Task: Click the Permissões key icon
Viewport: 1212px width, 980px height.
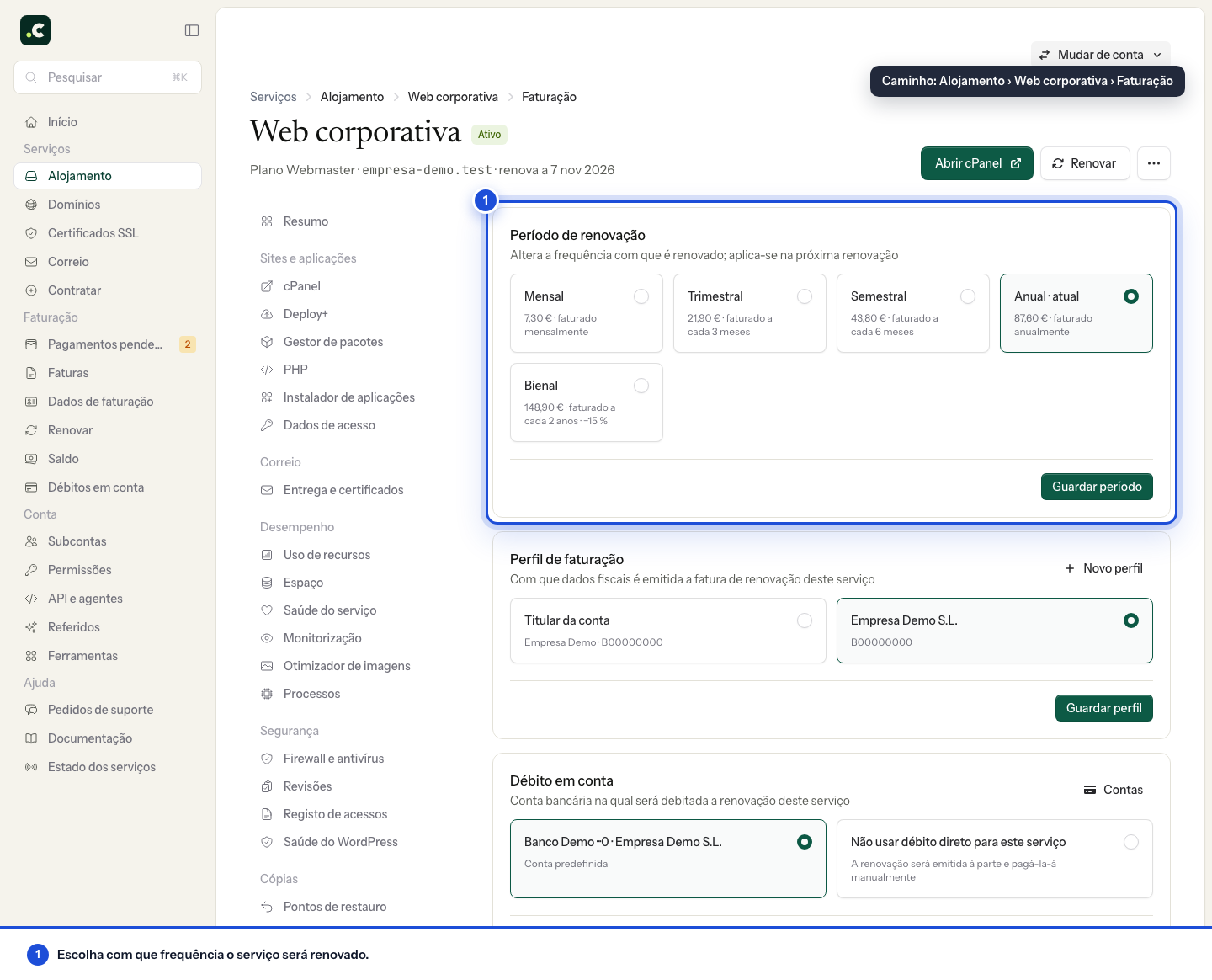Action: [31, 570]
